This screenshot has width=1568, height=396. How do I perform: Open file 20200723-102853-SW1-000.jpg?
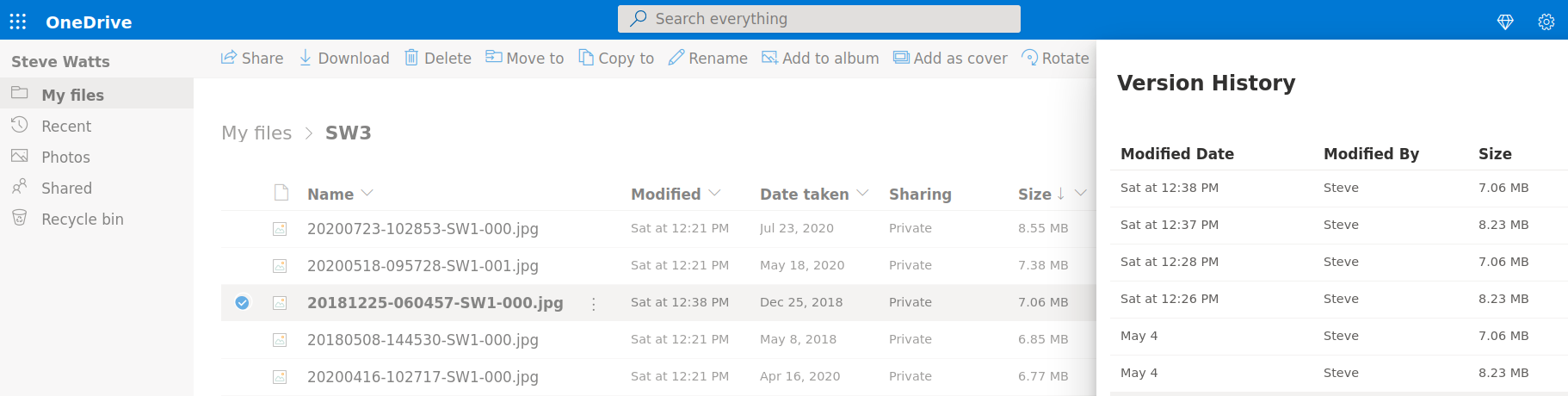[423, 228]
